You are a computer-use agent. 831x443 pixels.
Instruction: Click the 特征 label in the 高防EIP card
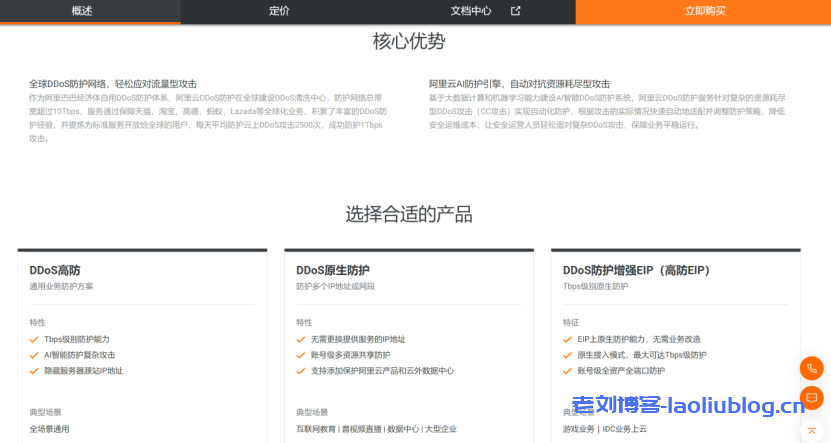pyautogui.click(x=570, y=322)
